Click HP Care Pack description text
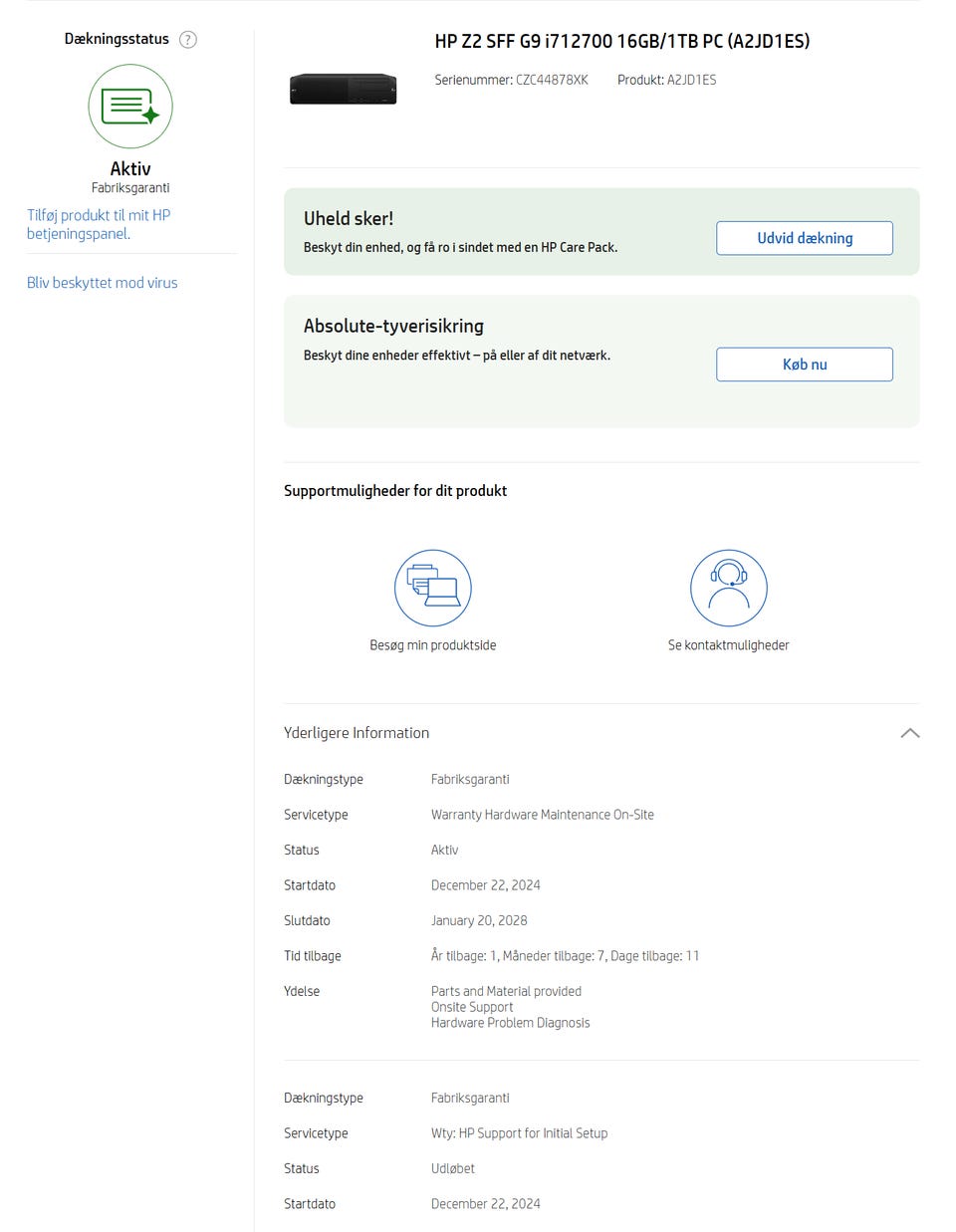This screenshot has height=1232, width=956. [x=460, y=247]
